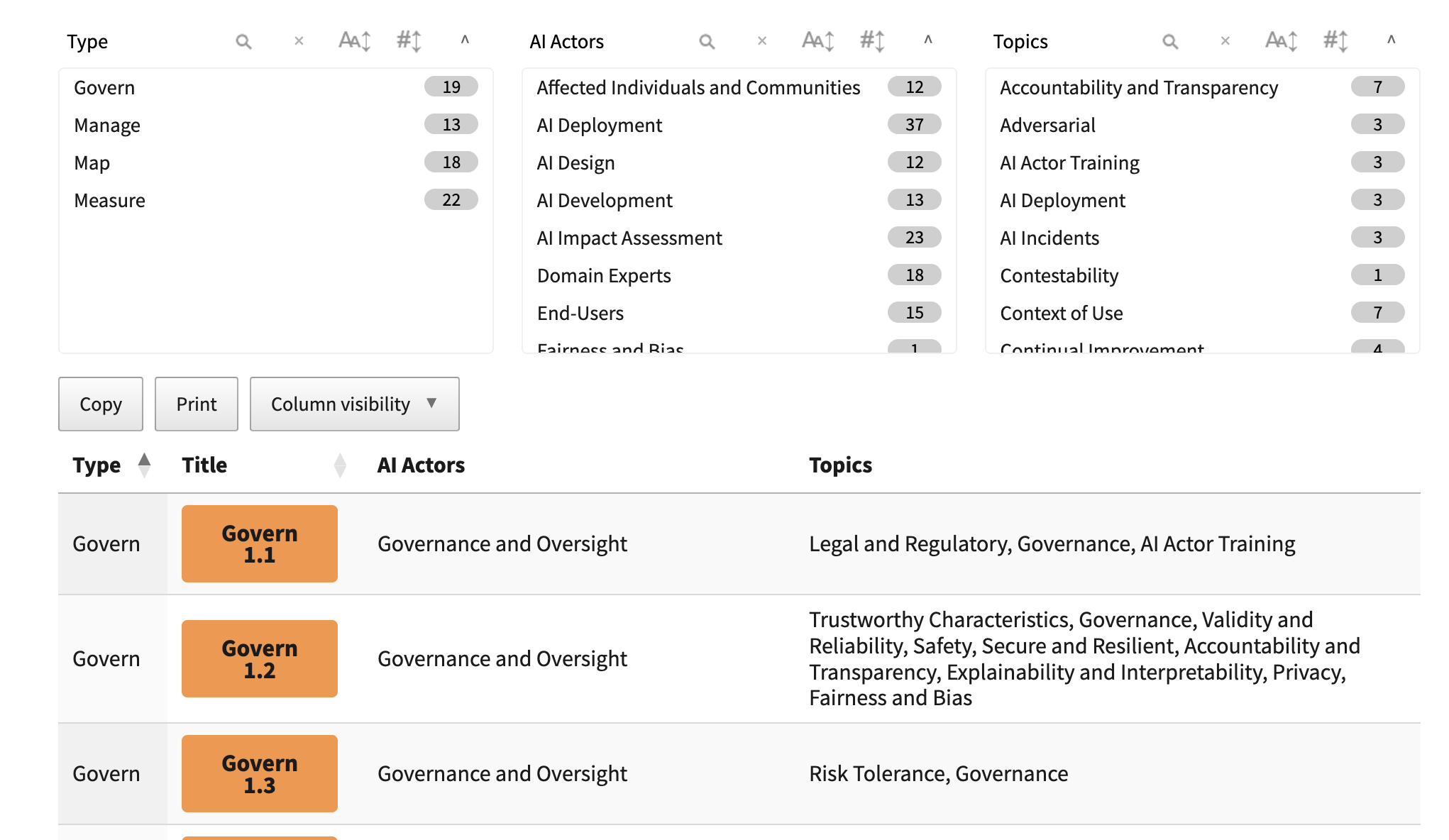Filter by Manage type
This screenshot has width=1449, height=840.
(275, 125)
